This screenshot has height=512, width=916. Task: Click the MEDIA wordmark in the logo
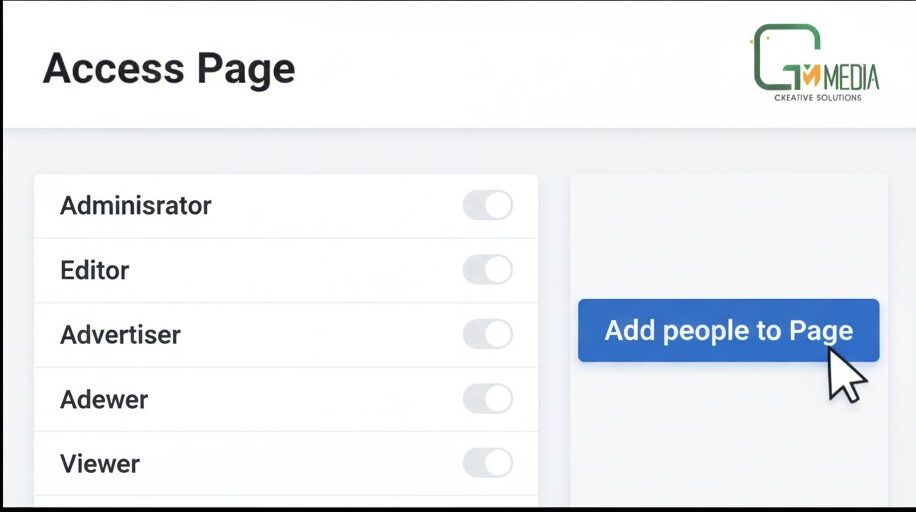[x=850, y=77]
